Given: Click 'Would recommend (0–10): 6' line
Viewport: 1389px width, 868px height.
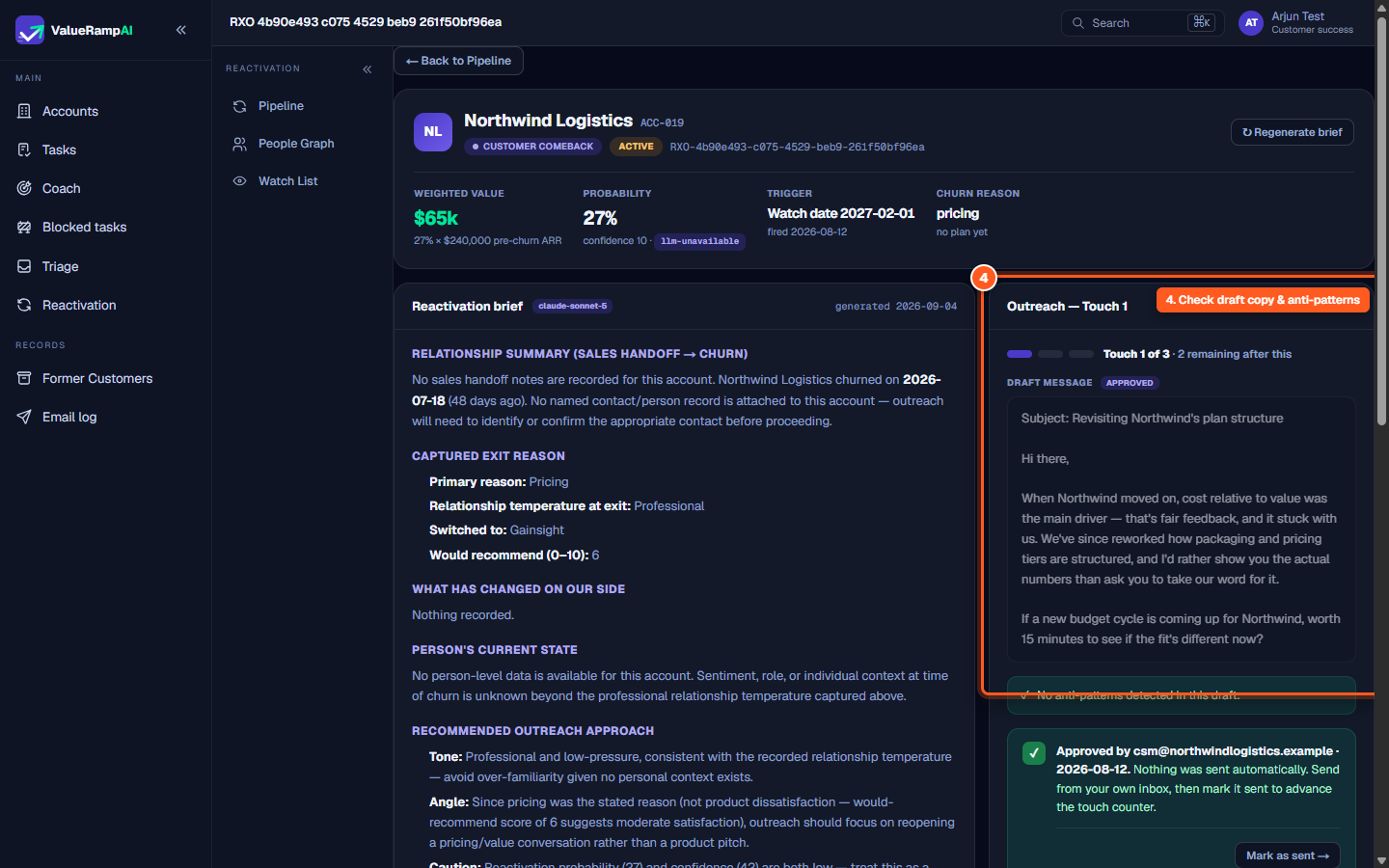Looking at the screenshot, I should coord(514,556).
